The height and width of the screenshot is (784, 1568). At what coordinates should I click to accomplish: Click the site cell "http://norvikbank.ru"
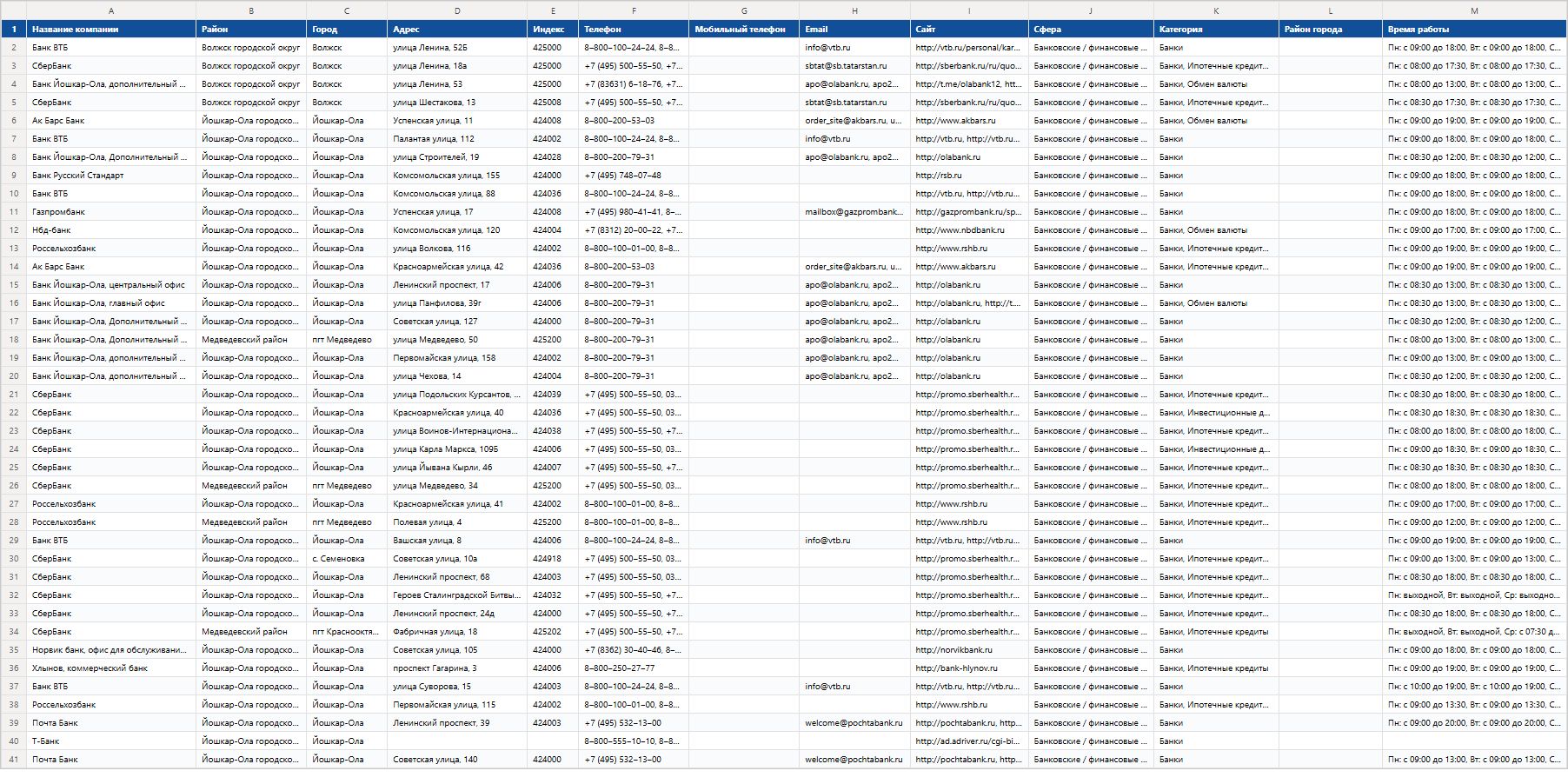(x=969, y=650)
